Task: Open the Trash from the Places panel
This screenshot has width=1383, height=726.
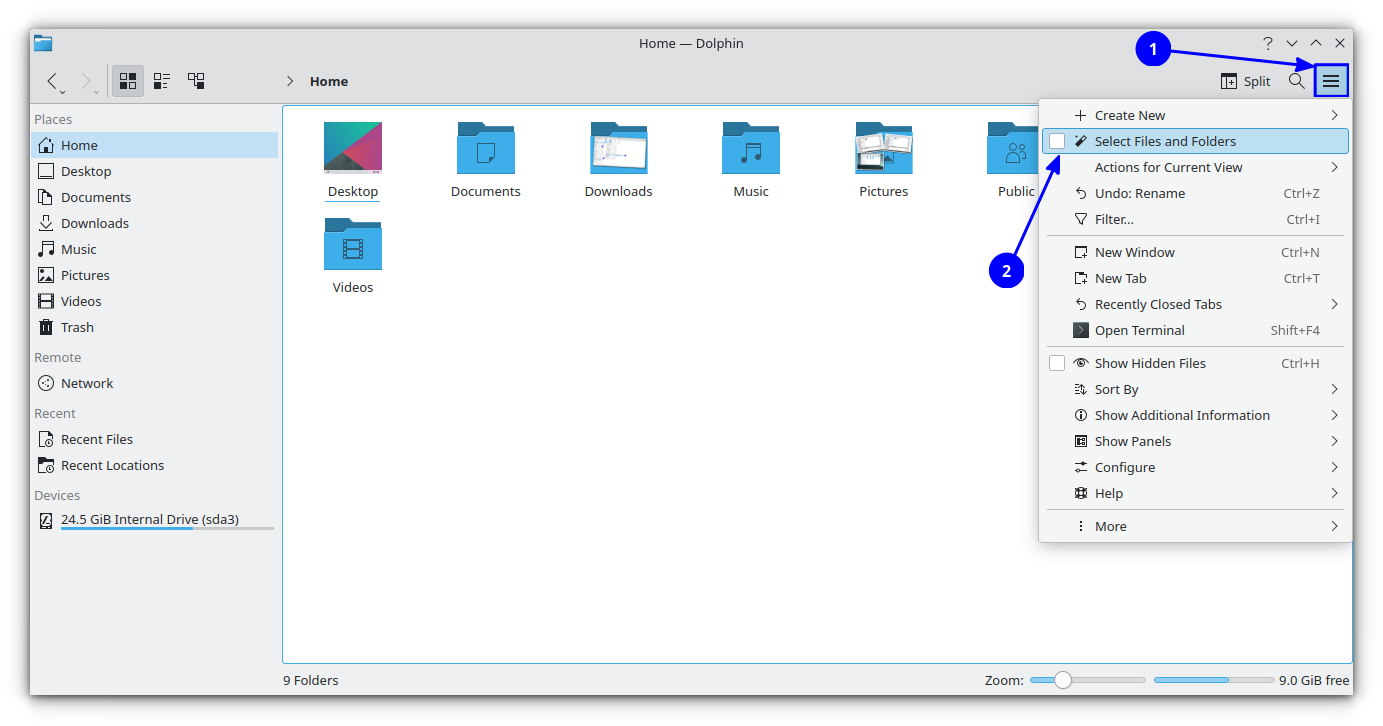Action: (75, 326)
